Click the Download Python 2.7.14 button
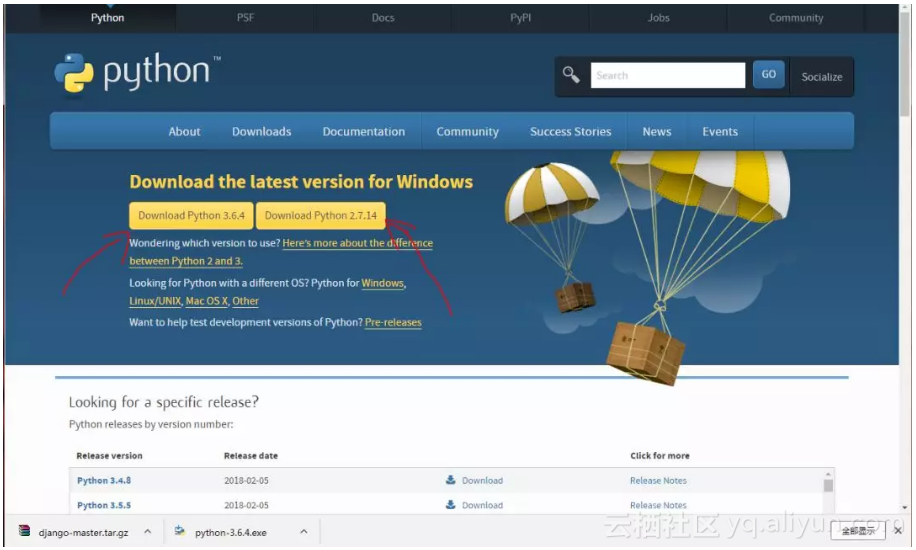Screen dimensions: 916x550 pyautogui.click(x=321, y=216)
